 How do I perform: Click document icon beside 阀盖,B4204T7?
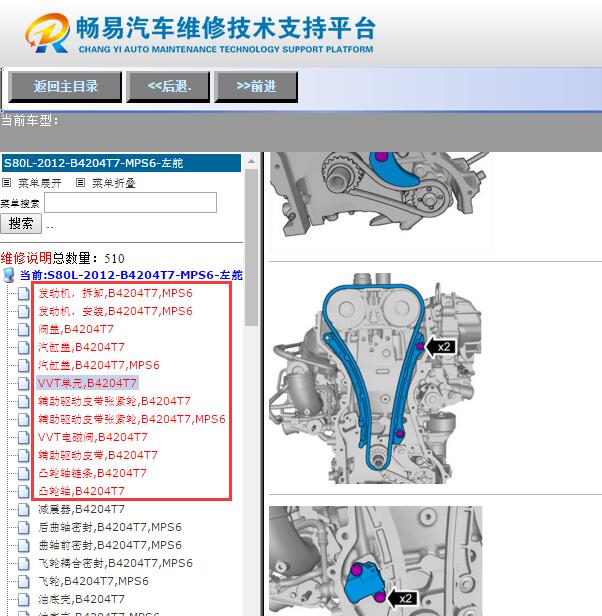point(24,330)
